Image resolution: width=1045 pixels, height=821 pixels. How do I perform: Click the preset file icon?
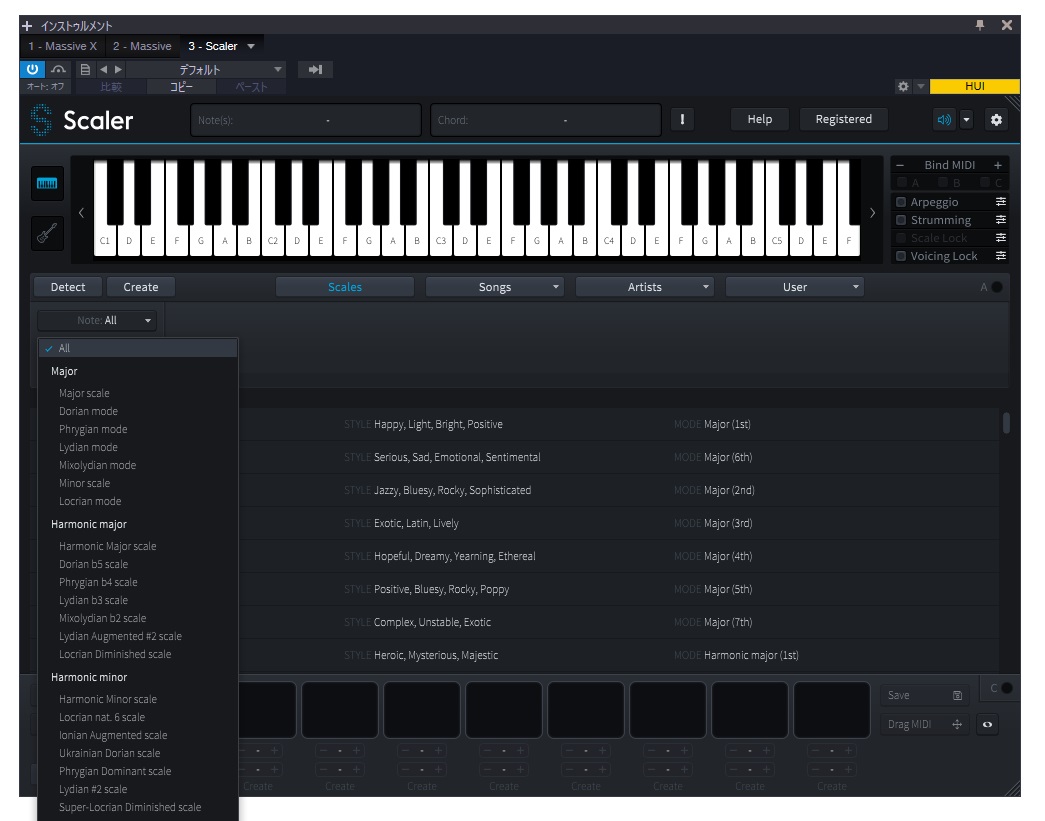(85, 69)
